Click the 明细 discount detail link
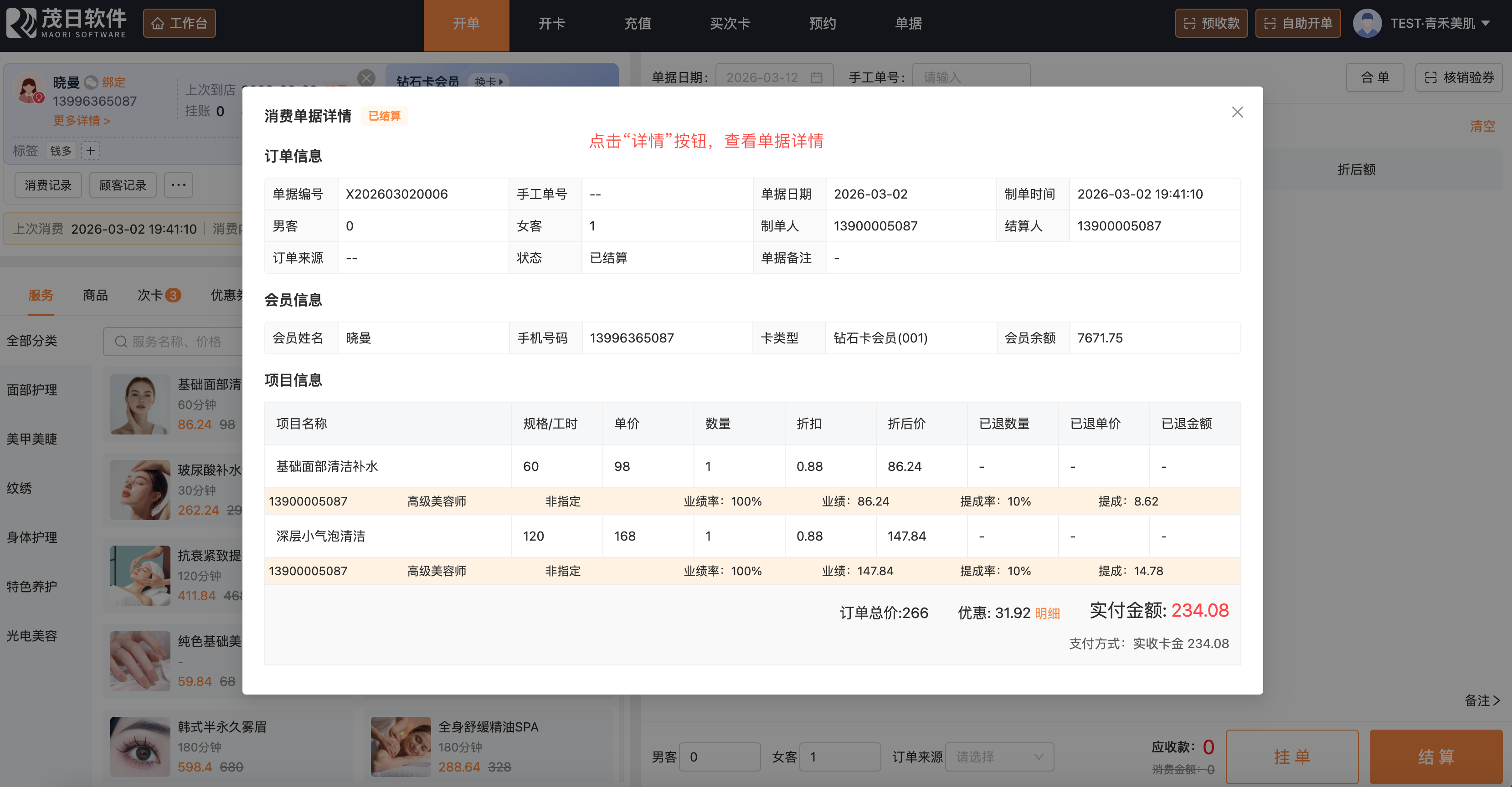This screenshot has height=787, width=1512. (x=1047, y=613)
